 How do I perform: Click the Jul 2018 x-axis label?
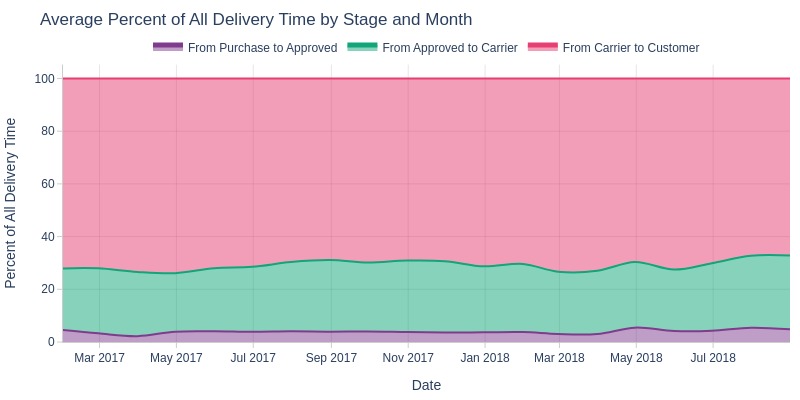click(713, 358)
